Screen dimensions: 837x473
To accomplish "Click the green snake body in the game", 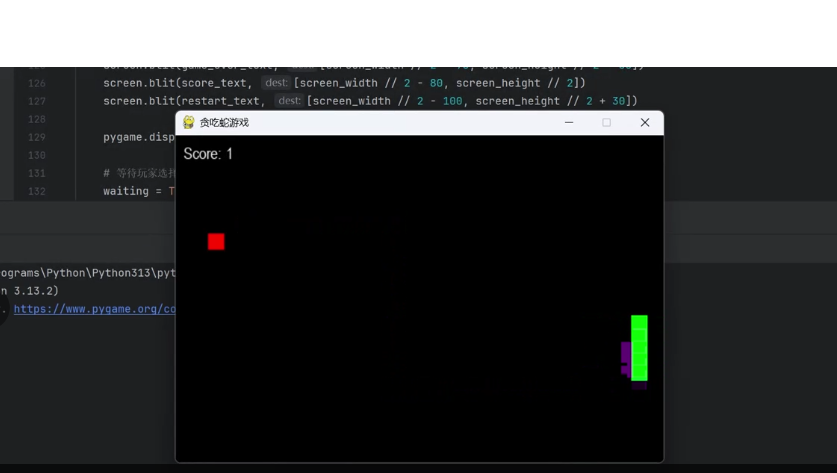I will pos(639,348).
